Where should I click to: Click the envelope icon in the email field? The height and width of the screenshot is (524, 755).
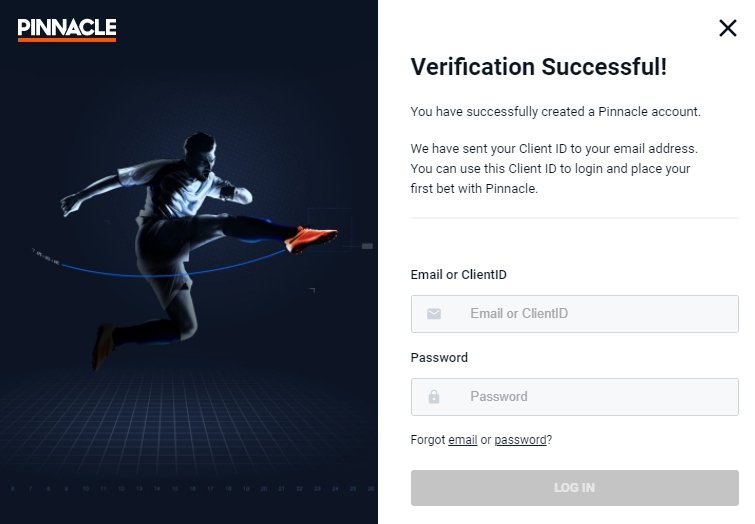[x=434, y=314]
